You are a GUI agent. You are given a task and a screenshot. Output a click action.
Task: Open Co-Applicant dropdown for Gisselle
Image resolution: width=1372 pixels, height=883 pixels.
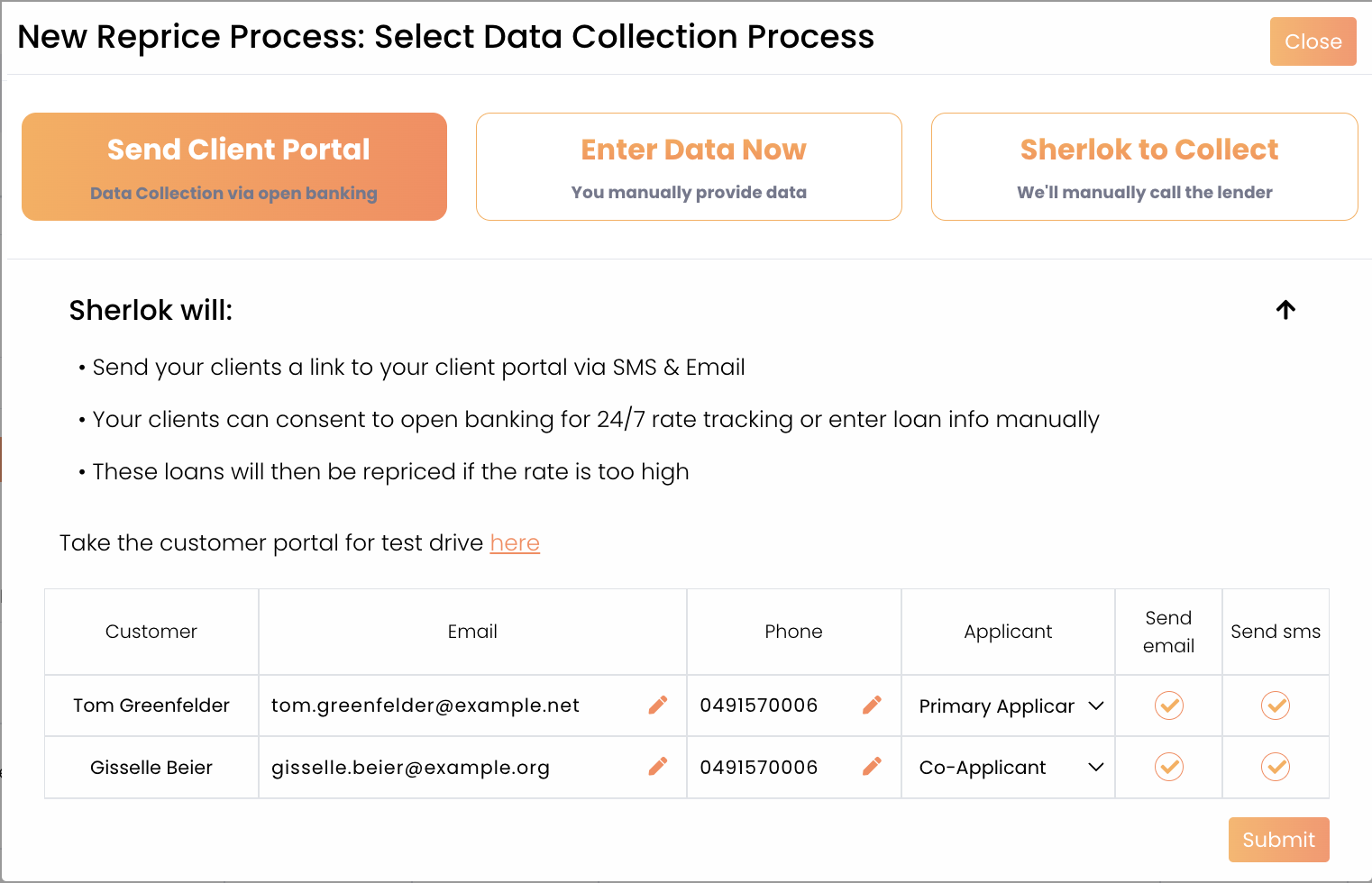(1010, 768)
